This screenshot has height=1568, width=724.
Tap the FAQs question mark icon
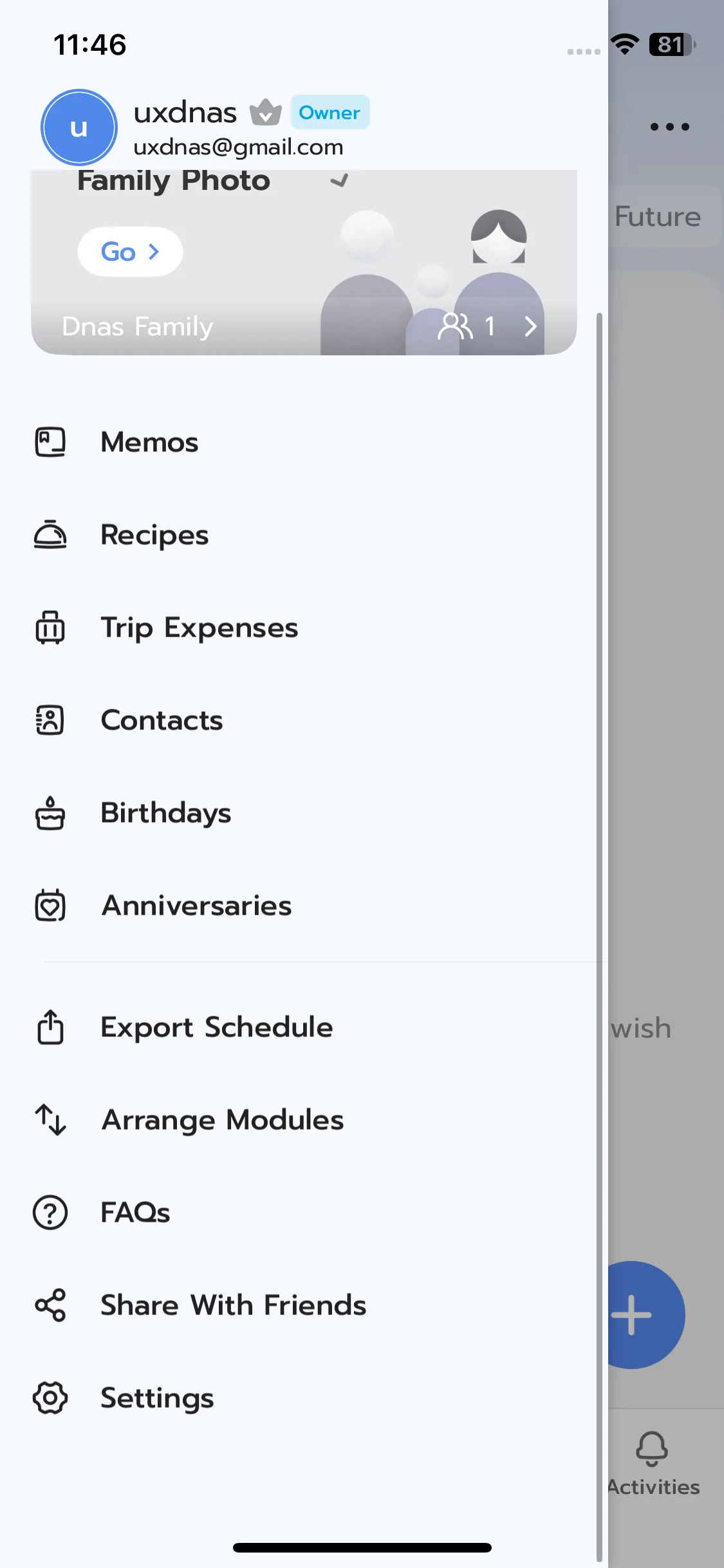(50, 1213)
